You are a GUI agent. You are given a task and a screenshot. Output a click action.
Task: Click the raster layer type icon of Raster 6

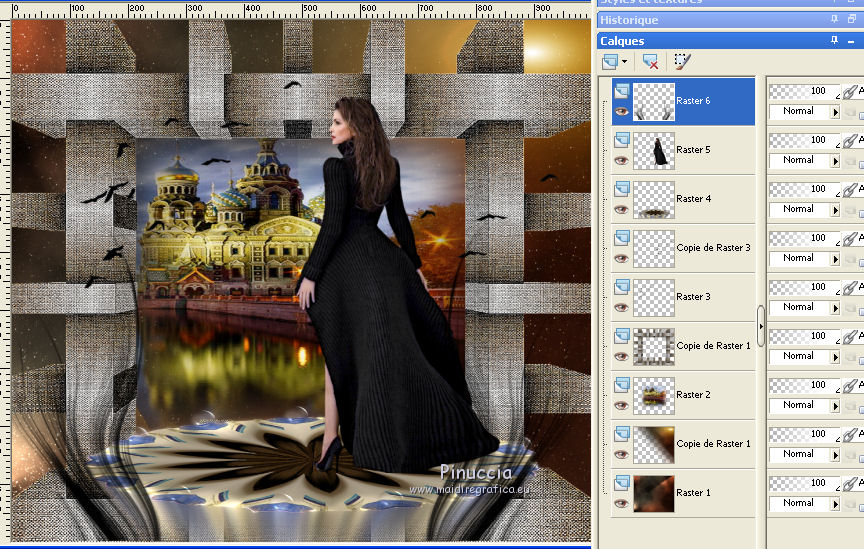click(622, 90)
